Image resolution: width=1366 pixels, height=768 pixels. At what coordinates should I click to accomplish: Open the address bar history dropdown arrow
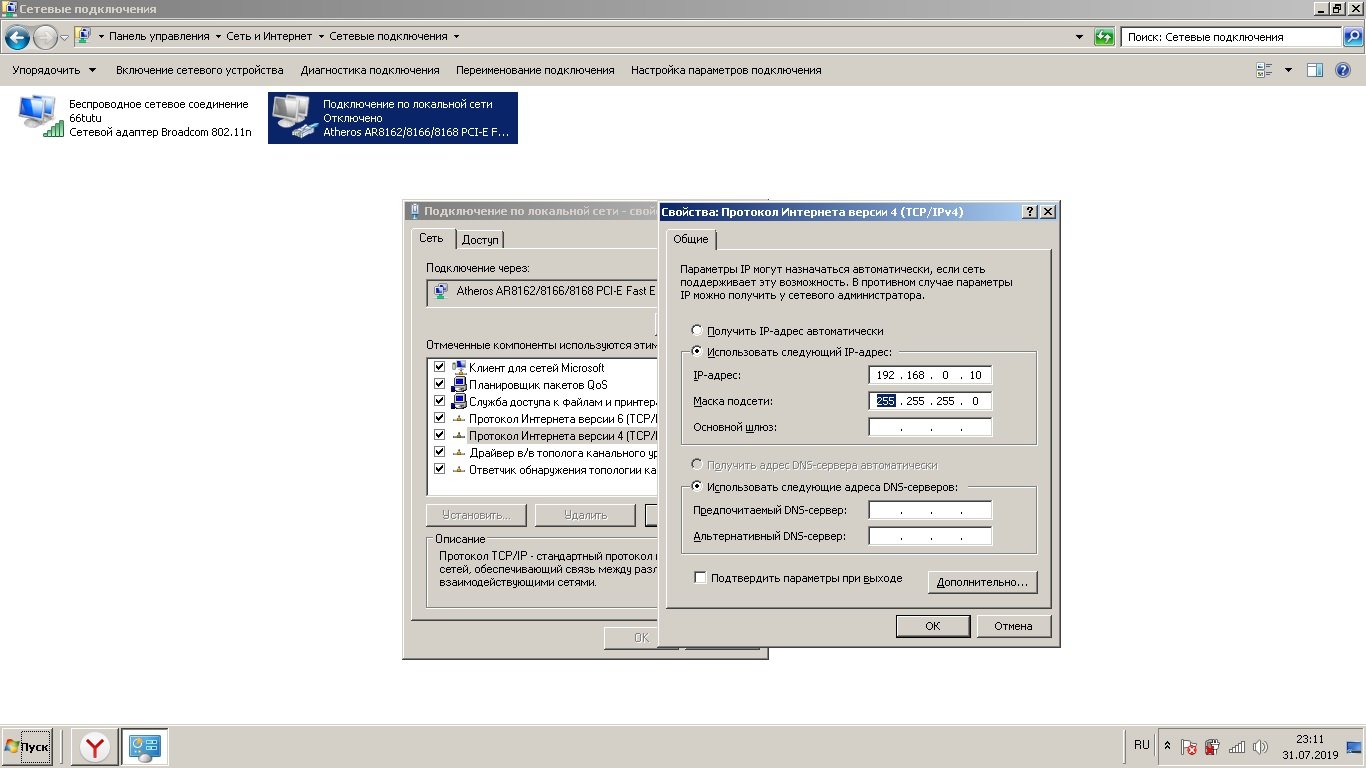click(1079, 37)
